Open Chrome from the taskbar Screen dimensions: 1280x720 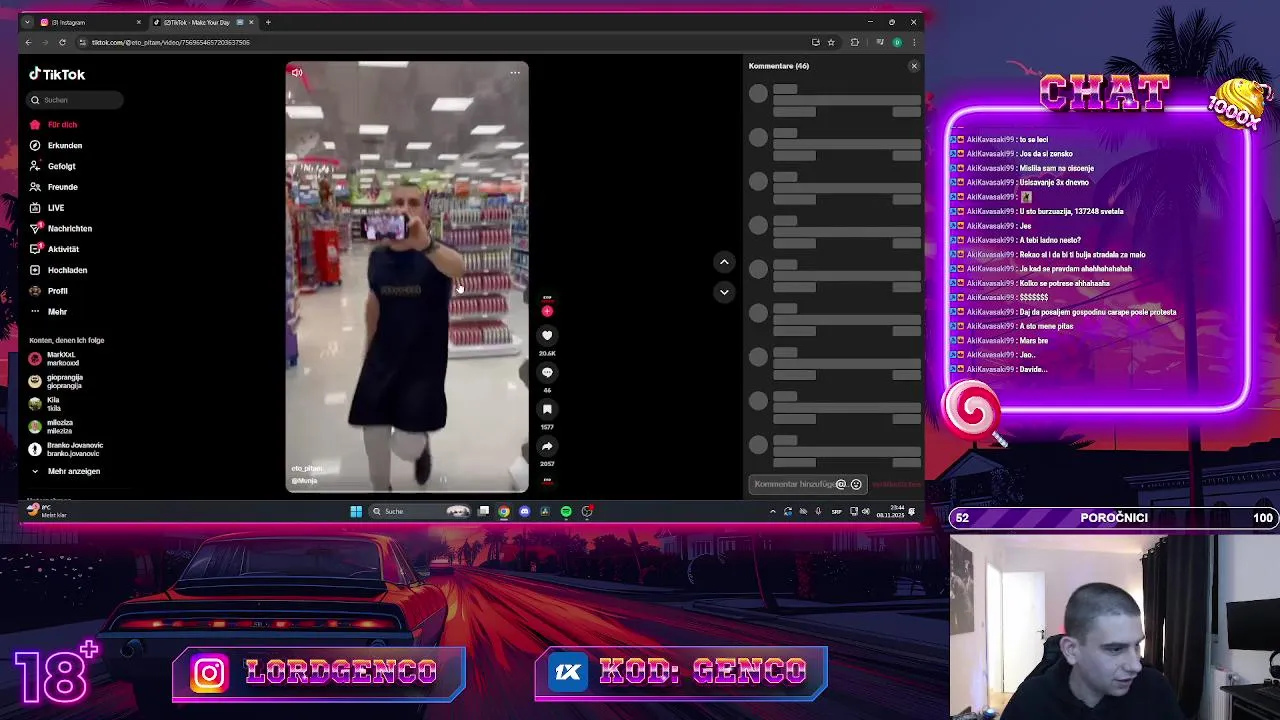click(x=504, y=511)
